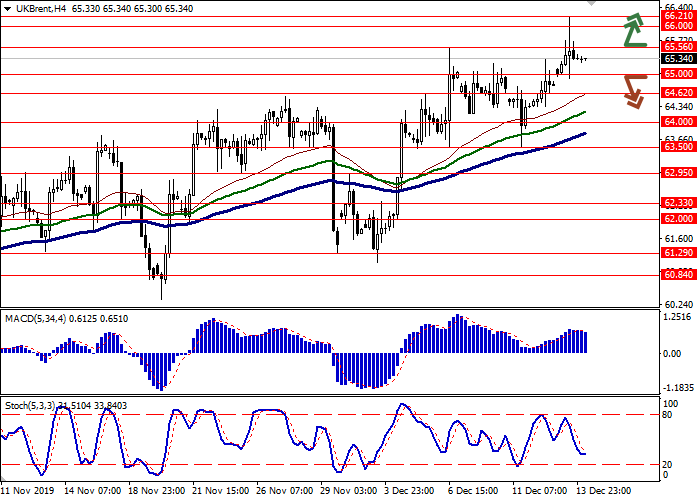This screenshot has height=500, width=700.
Task: Click the 14 Nov 07:00 time marker
Action: click(93, 492)
